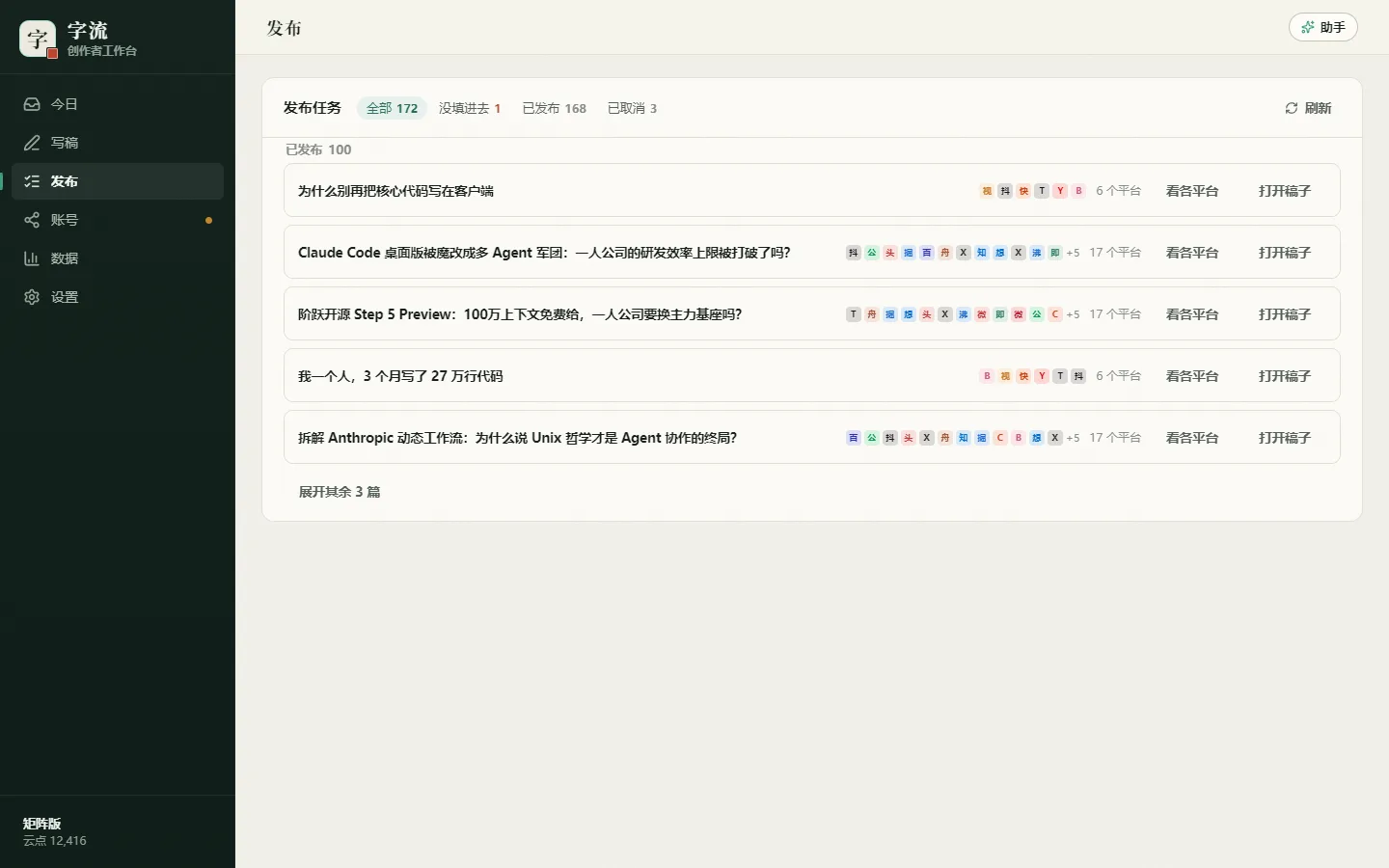1389x868 pixels.
Task: Click the 字流 app logo icon
Action: pos(38,39)
